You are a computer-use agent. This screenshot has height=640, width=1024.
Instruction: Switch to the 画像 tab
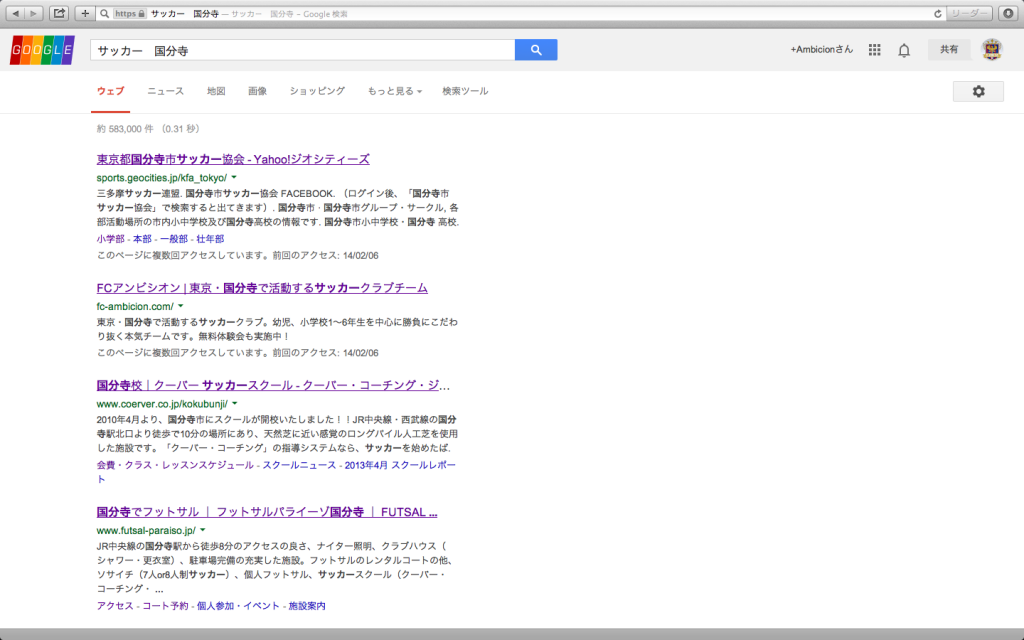(257, 91)
